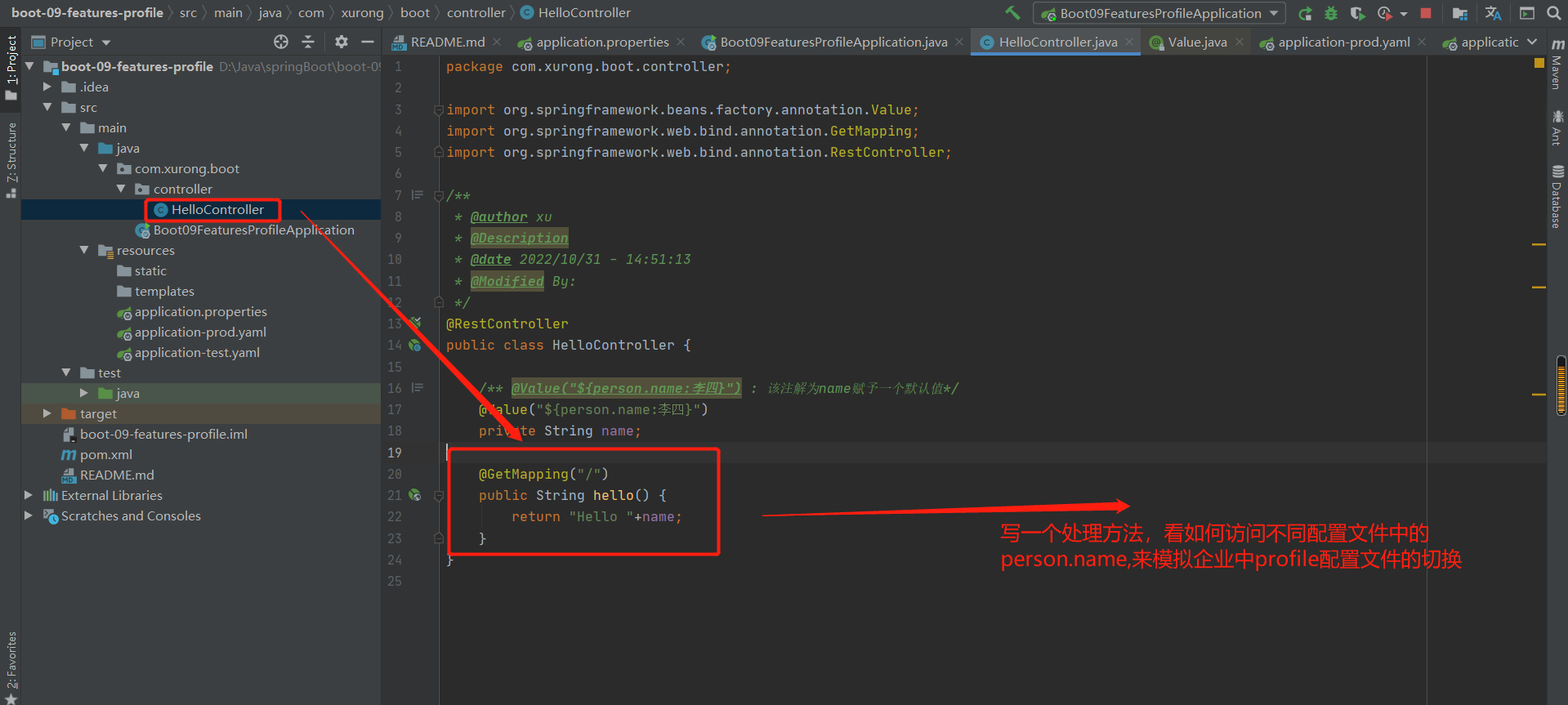Screen dimensions: 1568x705
Task: Run with coverage shield icon
Action: (1357, 13)
